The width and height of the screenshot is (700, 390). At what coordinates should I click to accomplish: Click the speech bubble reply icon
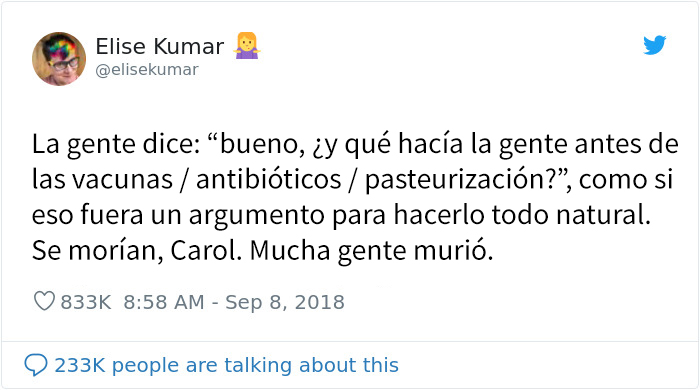click(36, 365)
